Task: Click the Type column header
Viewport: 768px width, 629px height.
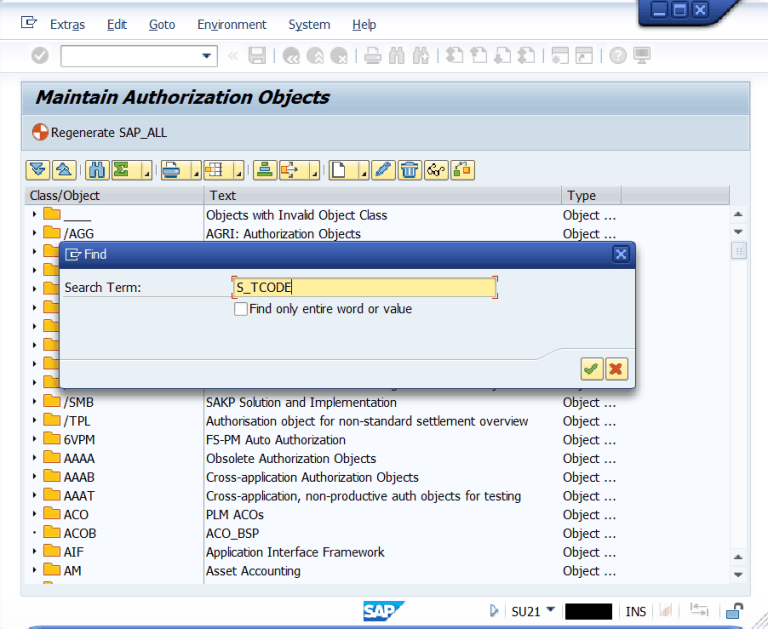Action: point(591,195)
